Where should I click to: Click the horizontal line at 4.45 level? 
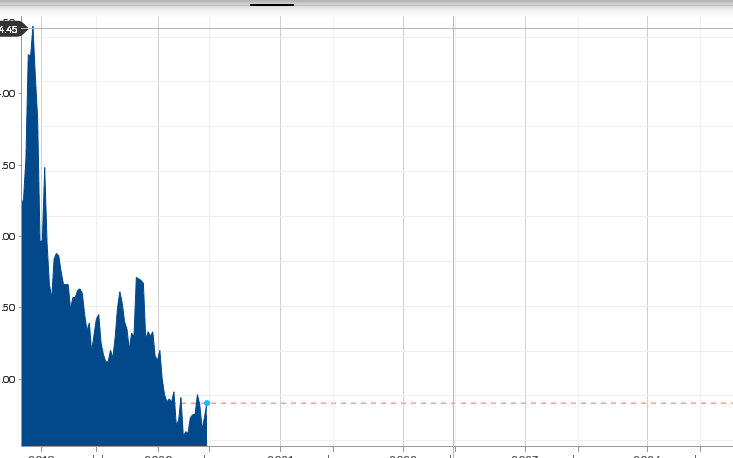pos(400,29)
